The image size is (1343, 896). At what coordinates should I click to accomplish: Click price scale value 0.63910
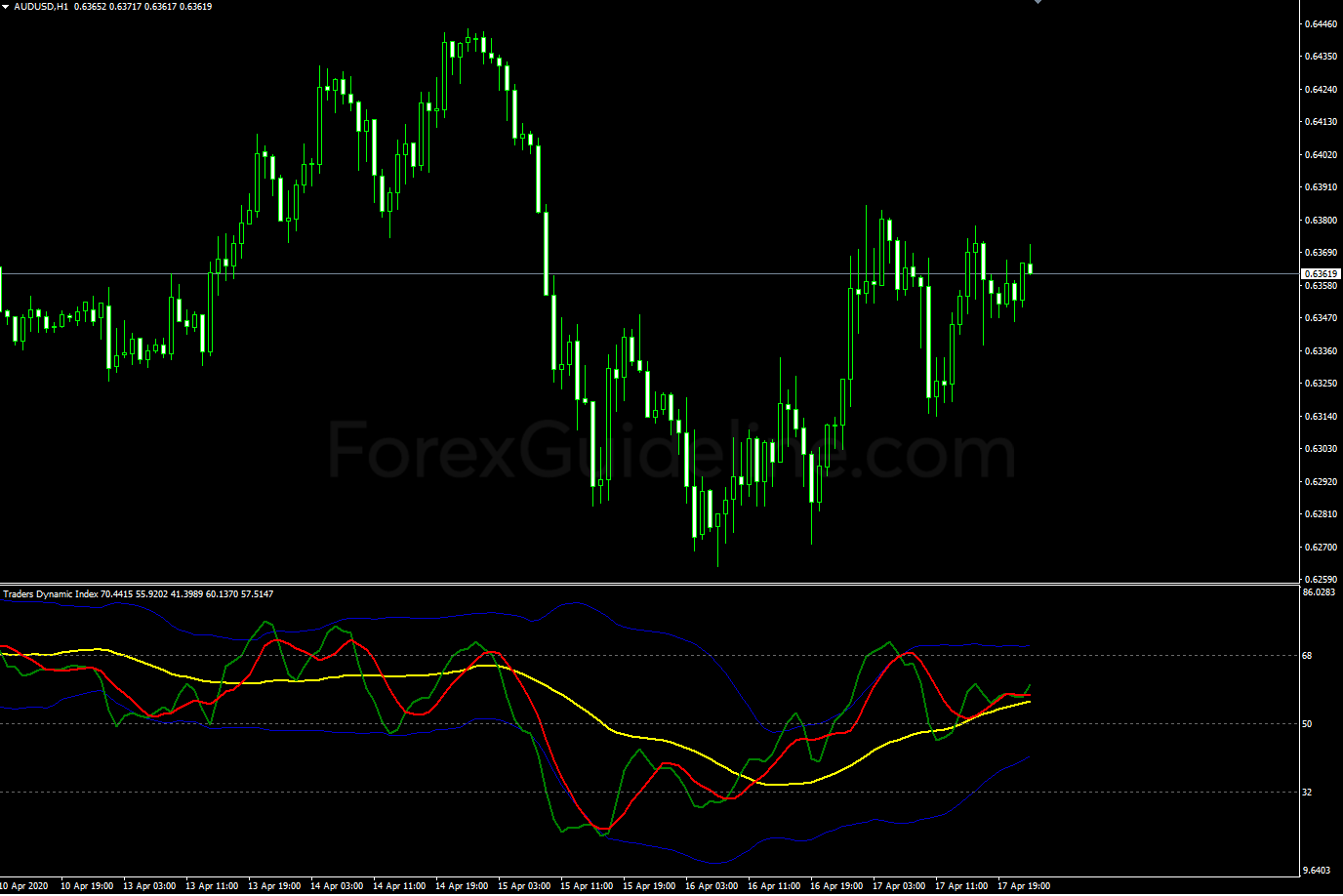1322,187
